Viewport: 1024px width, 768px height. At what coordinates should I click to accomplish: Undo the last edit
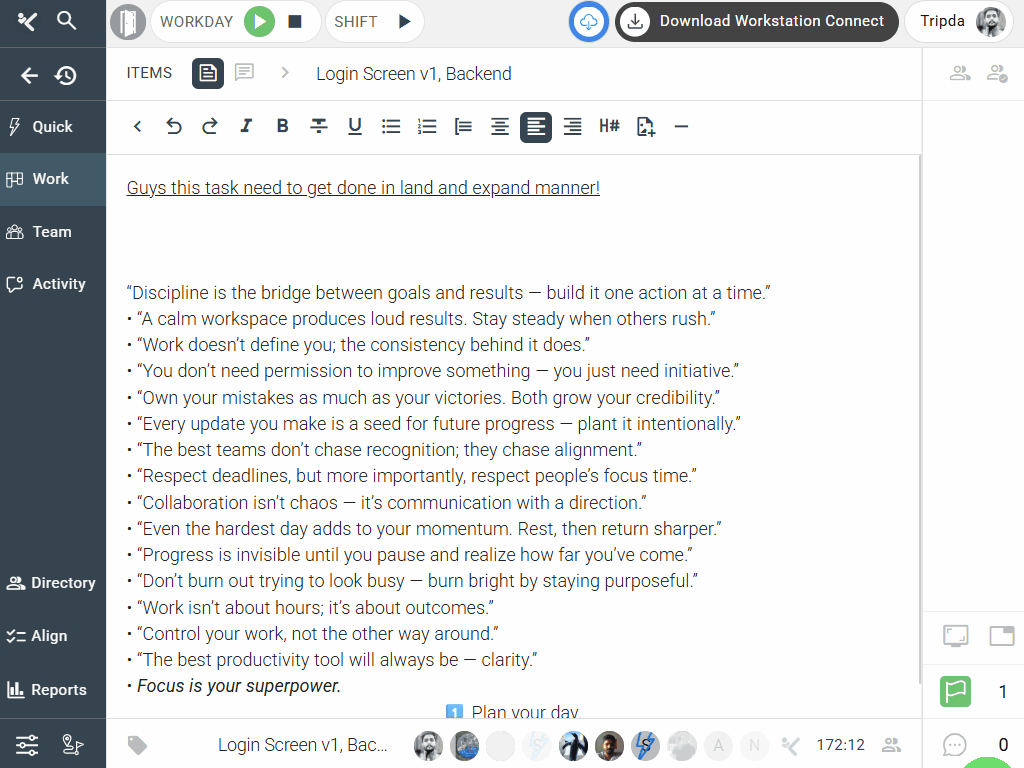tap(174, 126)
